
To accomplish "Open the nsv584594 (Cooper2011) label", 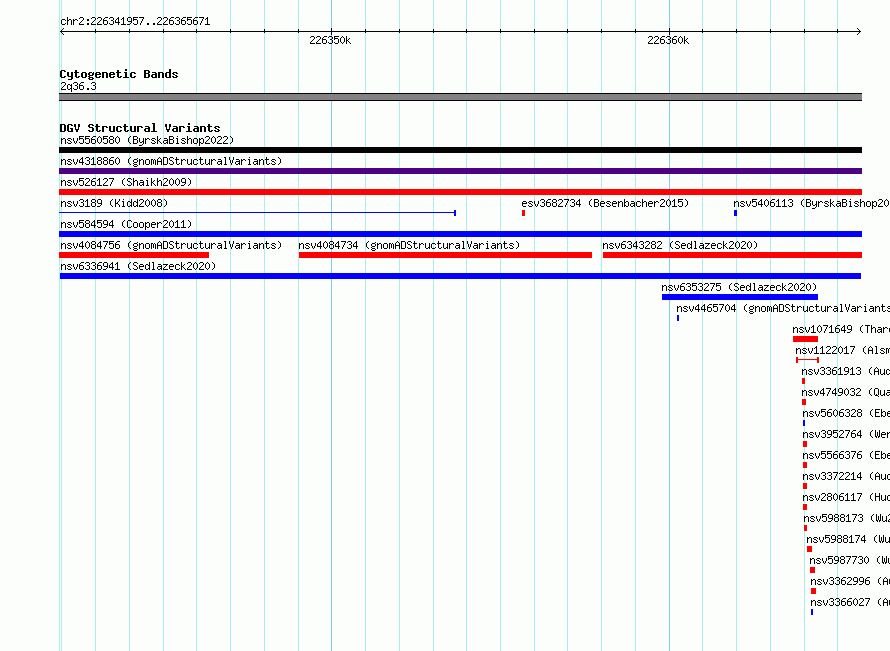I will [126, 224].
